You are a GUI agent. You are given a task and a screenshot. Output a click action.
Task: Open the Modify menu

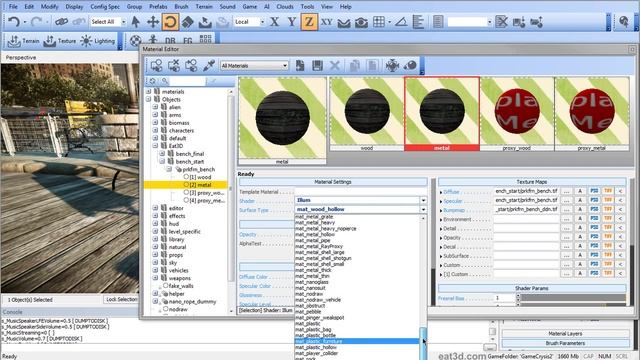[49, 7]
